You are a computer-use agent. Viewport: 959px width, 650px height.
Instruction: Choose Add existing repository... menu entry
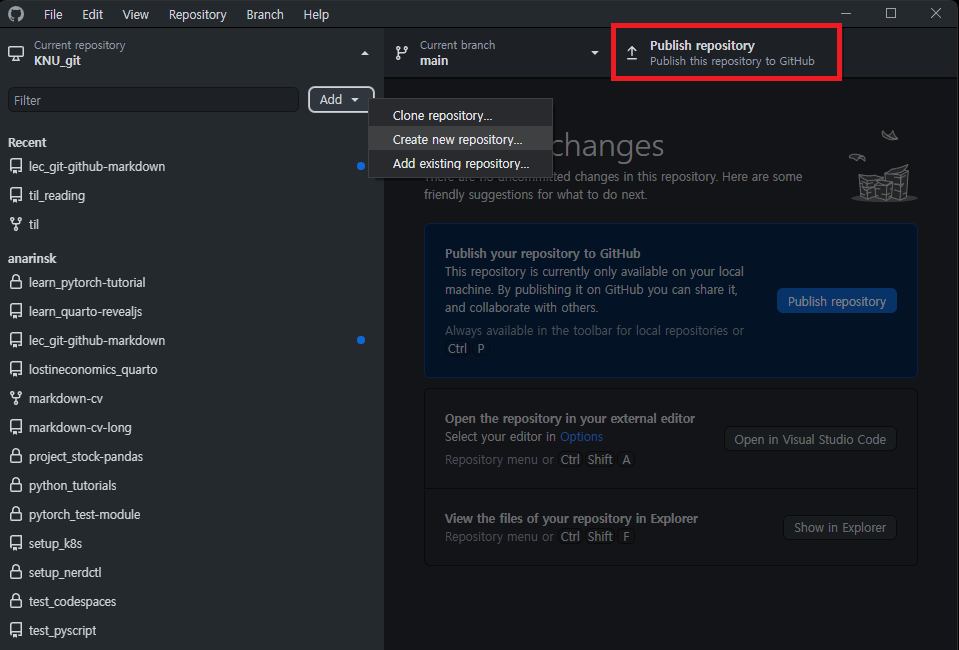[460, 164]
